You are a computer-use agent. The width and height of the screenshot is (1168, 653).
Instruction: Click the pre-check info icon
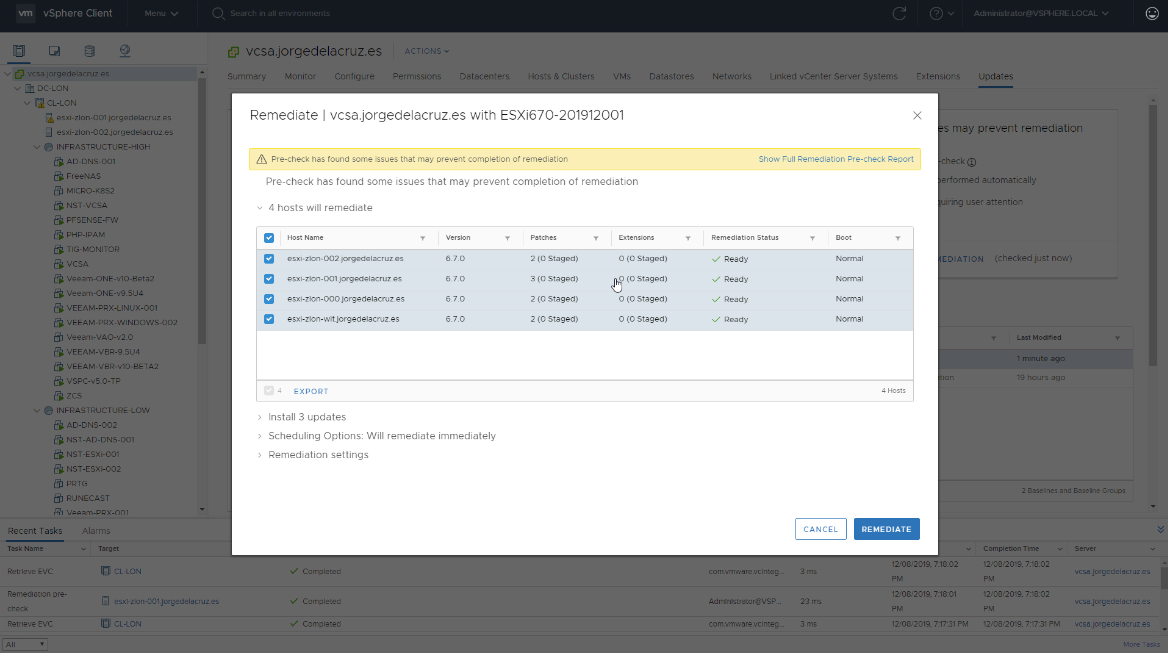pos(971,162)
